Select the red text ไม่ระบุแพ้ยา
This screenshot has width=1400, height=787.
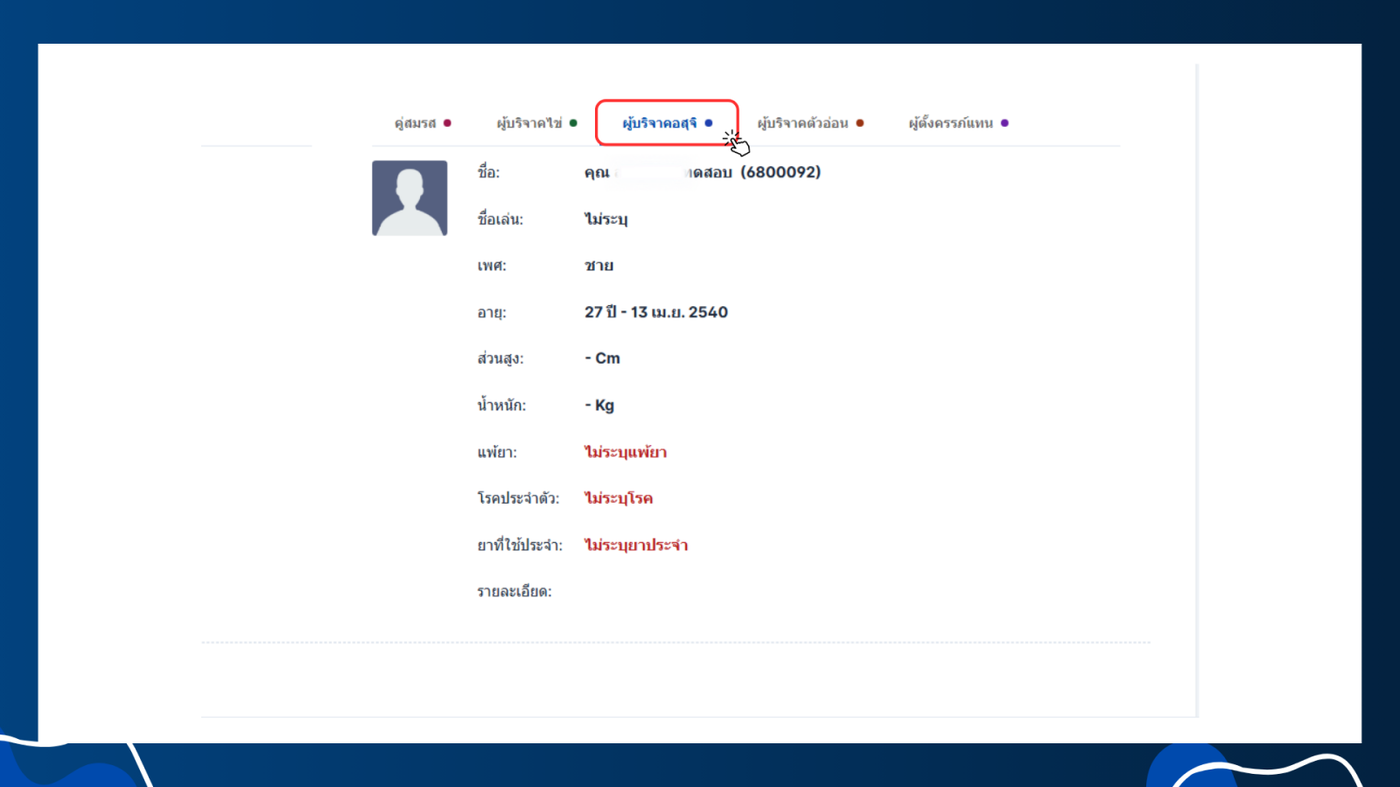[626, 452]
